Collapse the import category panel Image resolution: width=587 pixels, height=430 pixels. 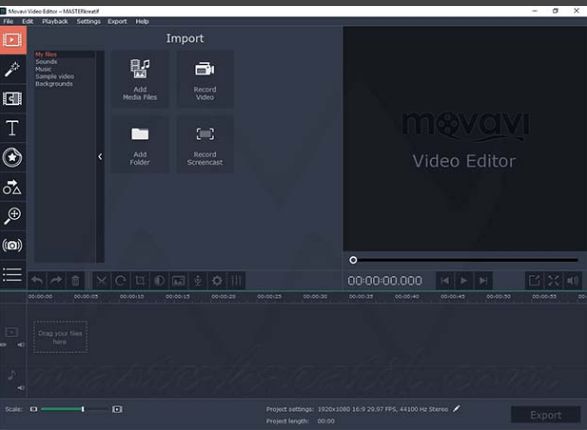[x=100, y=156]
